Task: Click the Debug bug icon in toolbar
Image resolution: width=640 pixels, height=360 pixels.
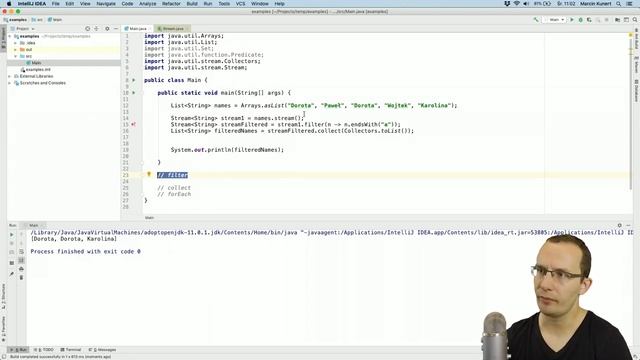Action: [x=580, y=20]
